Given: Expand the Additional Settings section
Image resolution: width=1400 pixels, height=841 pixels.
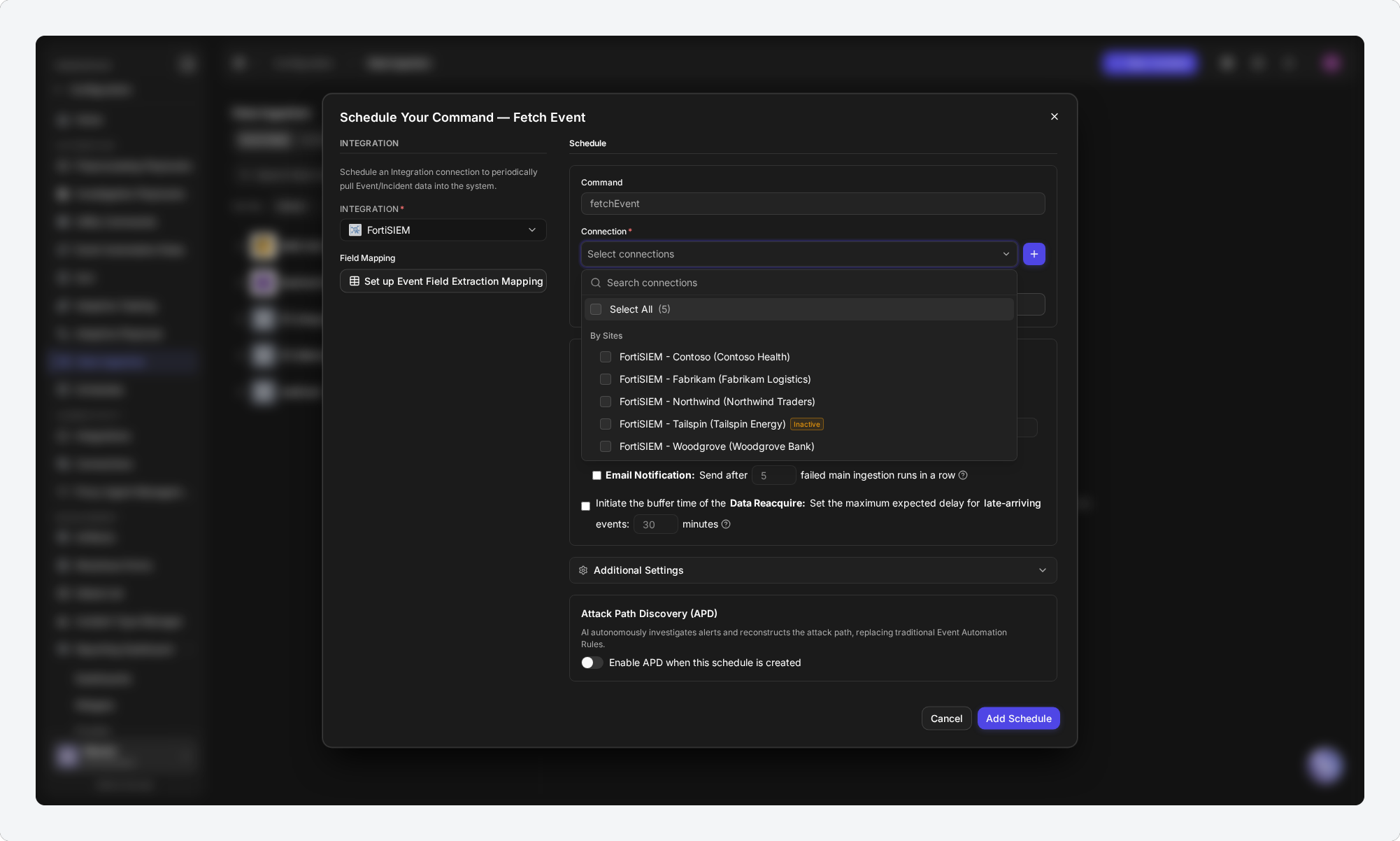Looking at the screenshot, I should click(813, 570).
